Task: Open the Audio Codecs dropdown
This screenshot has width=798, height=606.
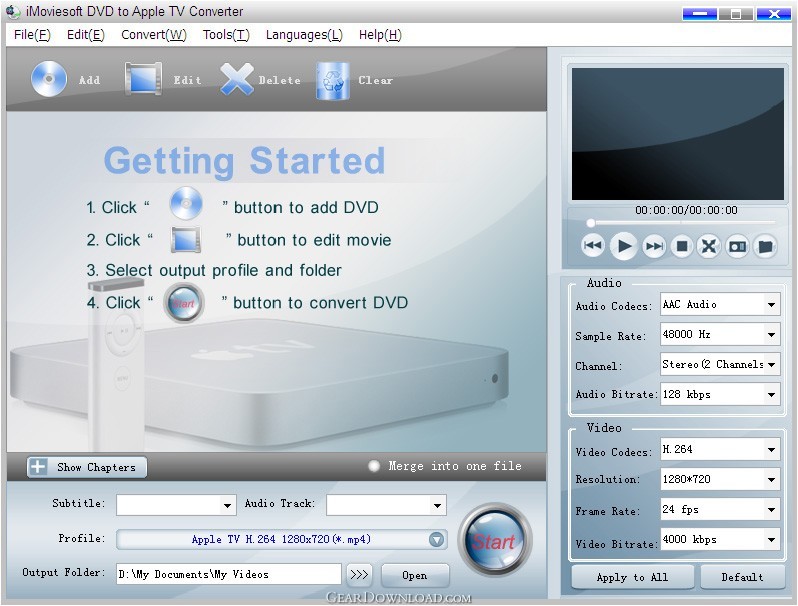Action: [x=771, y=305]
